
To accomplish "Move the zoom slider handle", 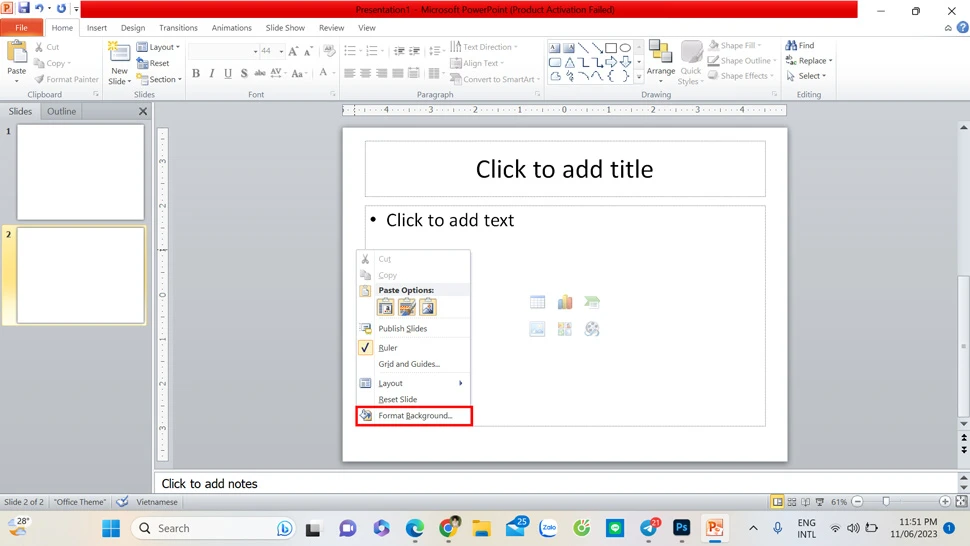I will (x=886, y=501).
